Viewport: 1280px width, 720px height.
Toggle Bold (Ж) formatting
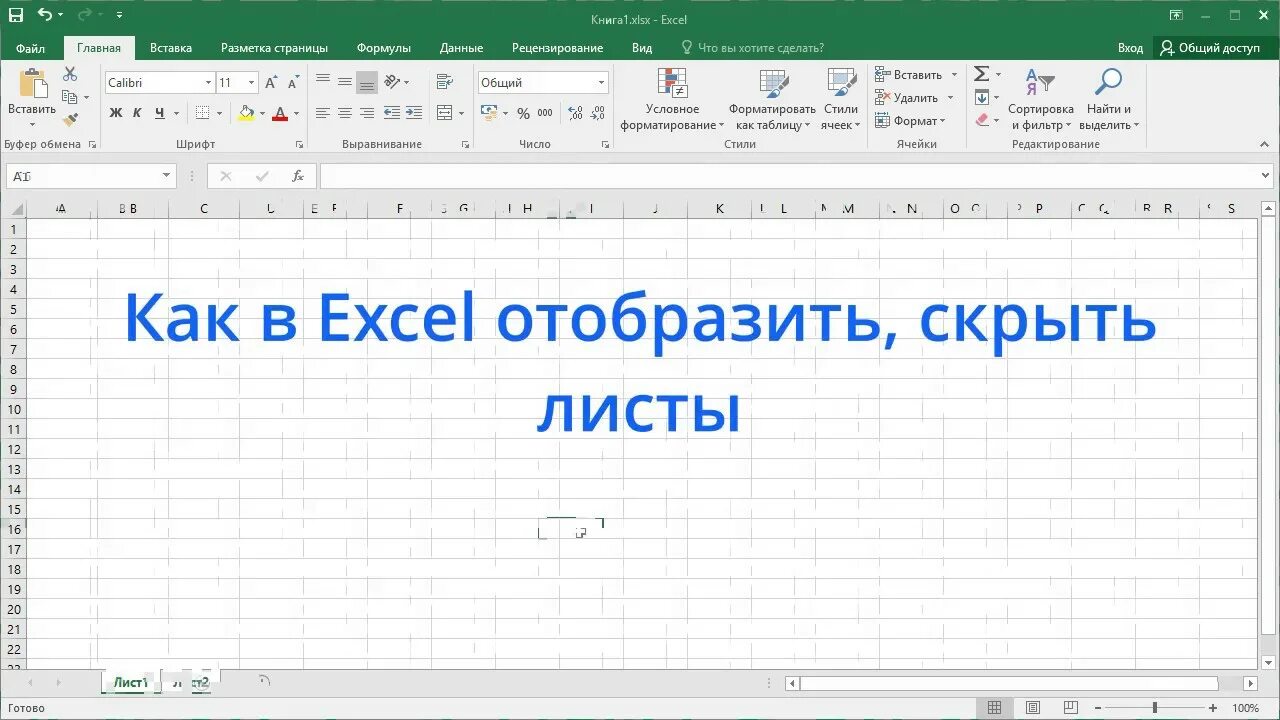coord(116,113)
